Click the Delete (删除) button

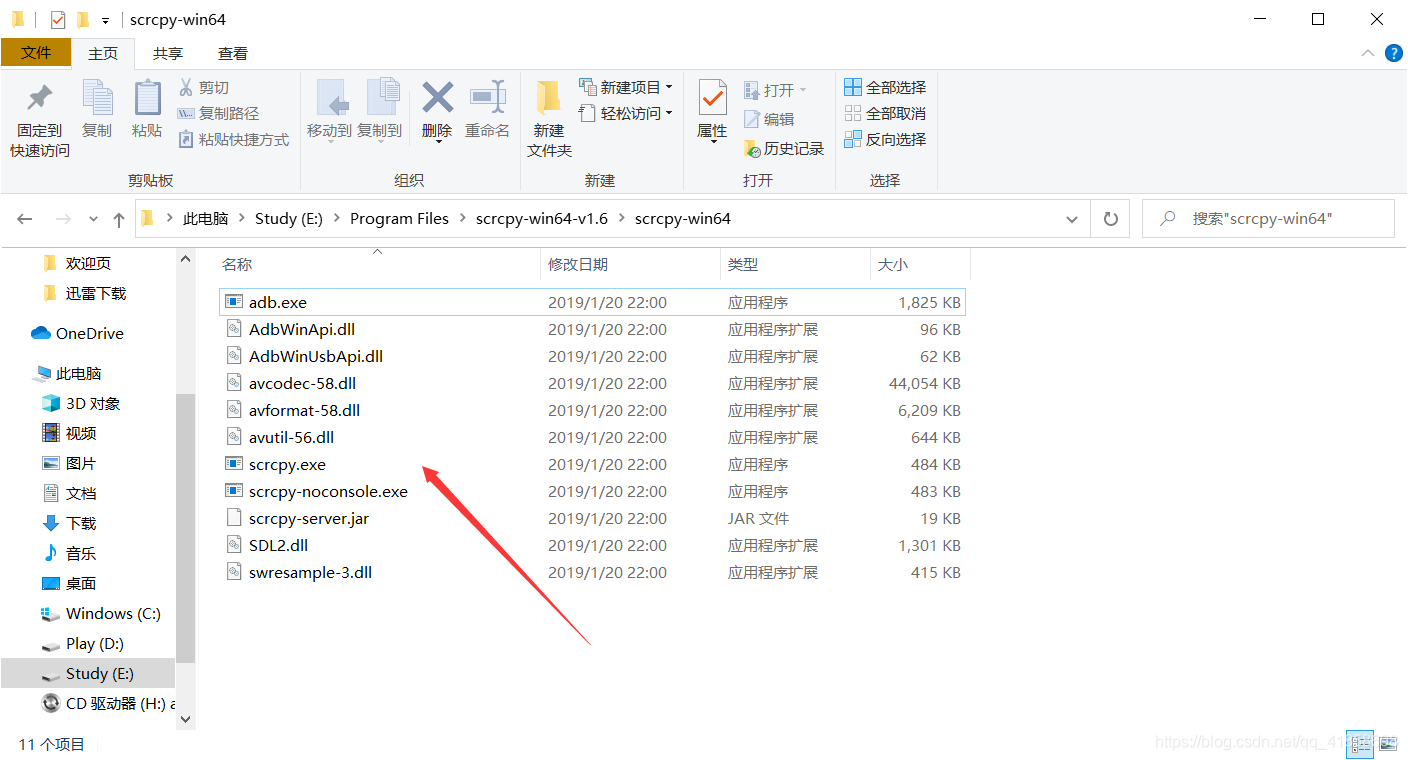[x=437, y=110]
